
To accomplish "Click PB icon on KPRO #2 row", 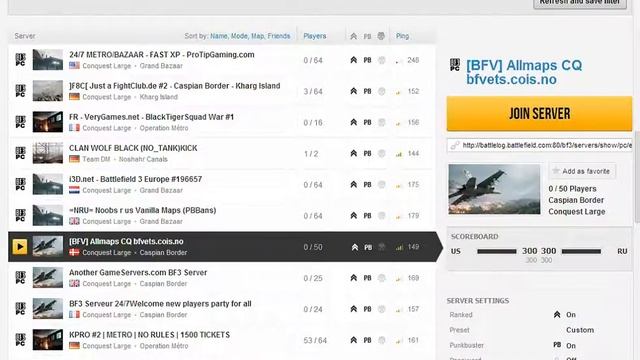I will point(367,340).
